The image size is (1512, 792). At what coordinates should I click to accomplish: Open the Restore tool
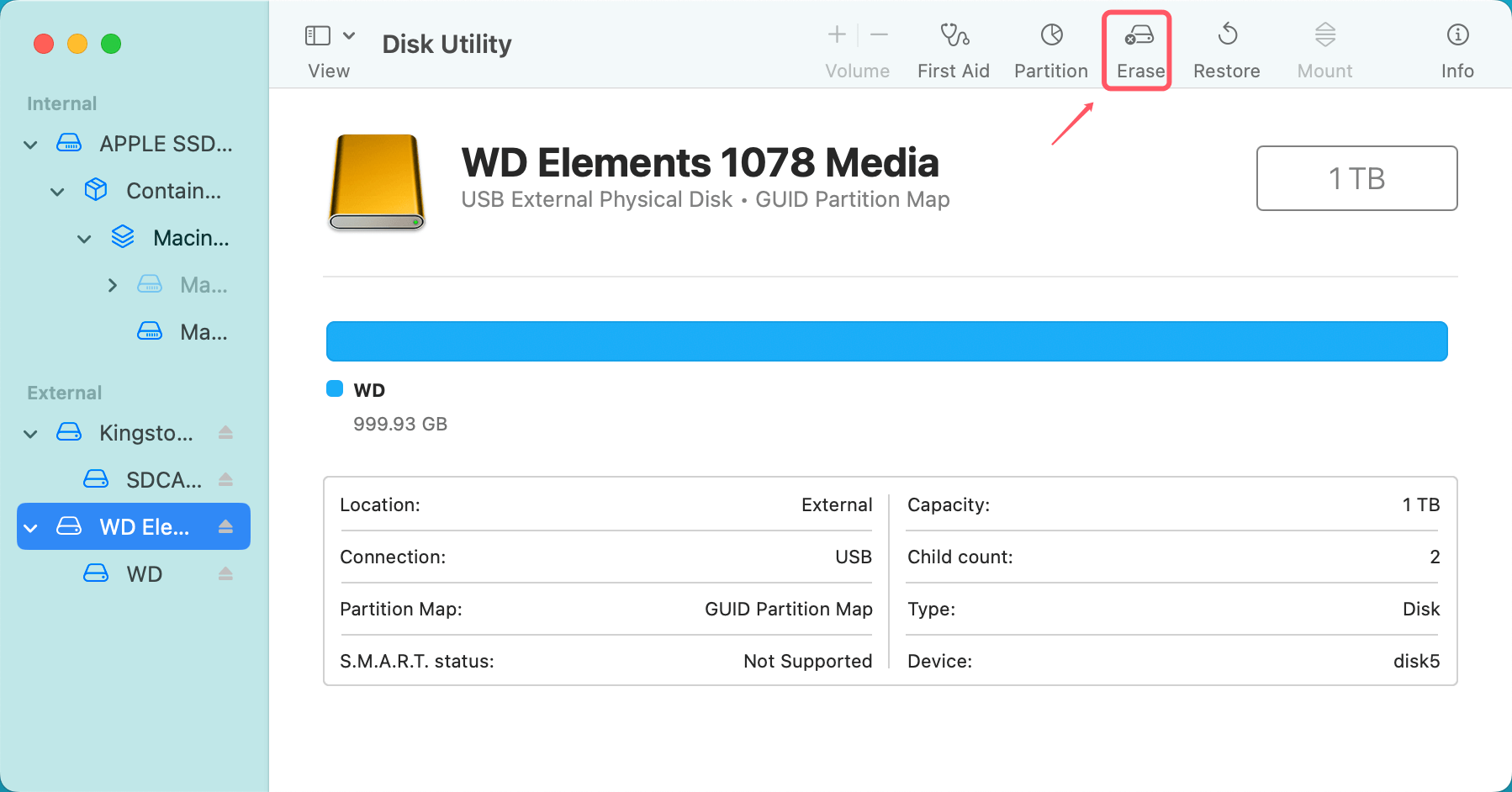point(1226,46)
